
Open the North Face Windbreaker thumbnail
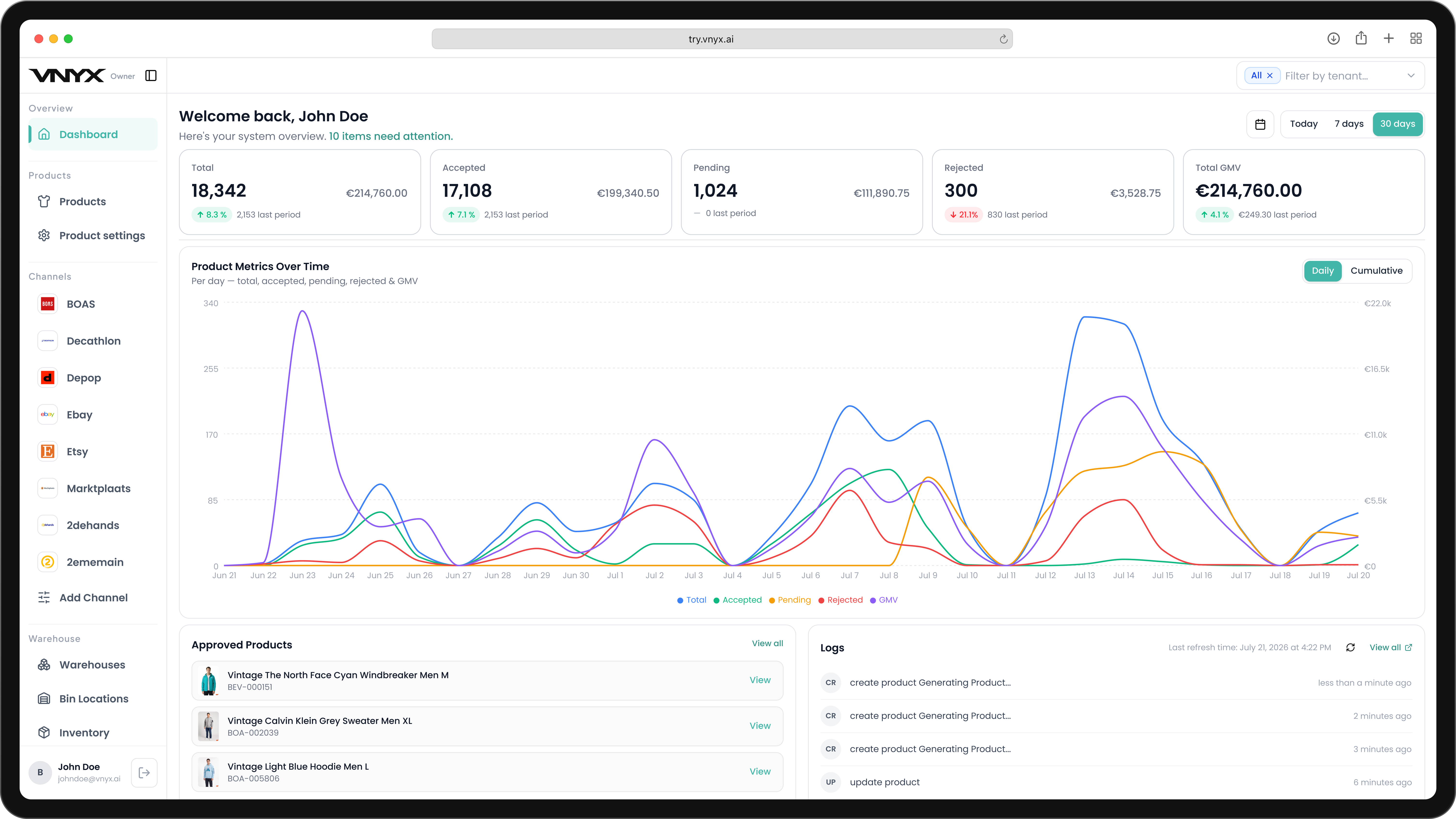[x=209, y=681]
